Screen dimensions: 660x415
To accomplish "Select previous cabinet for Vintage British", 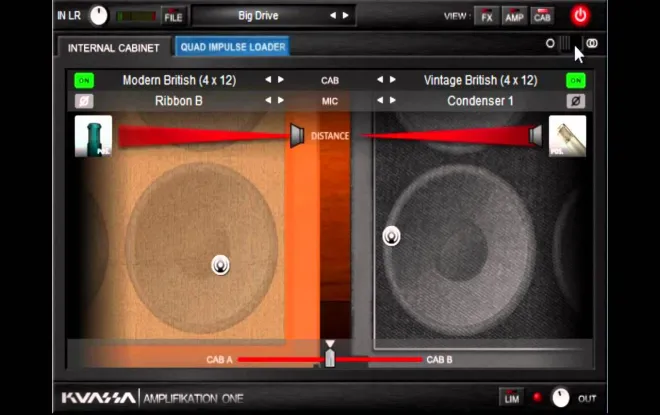I will pos(380,80).
